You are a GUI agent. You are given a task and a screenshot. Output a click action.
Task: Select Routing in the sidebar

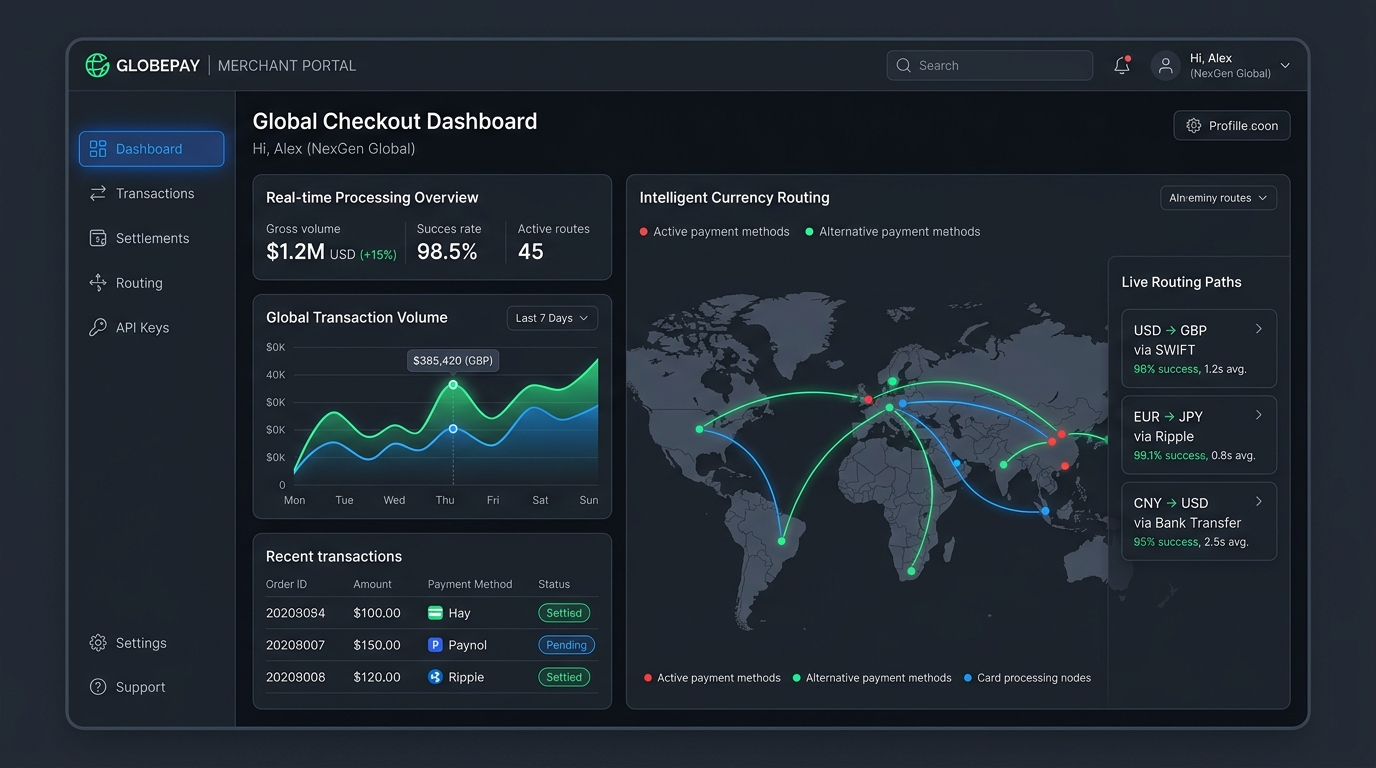click(151, 283)
